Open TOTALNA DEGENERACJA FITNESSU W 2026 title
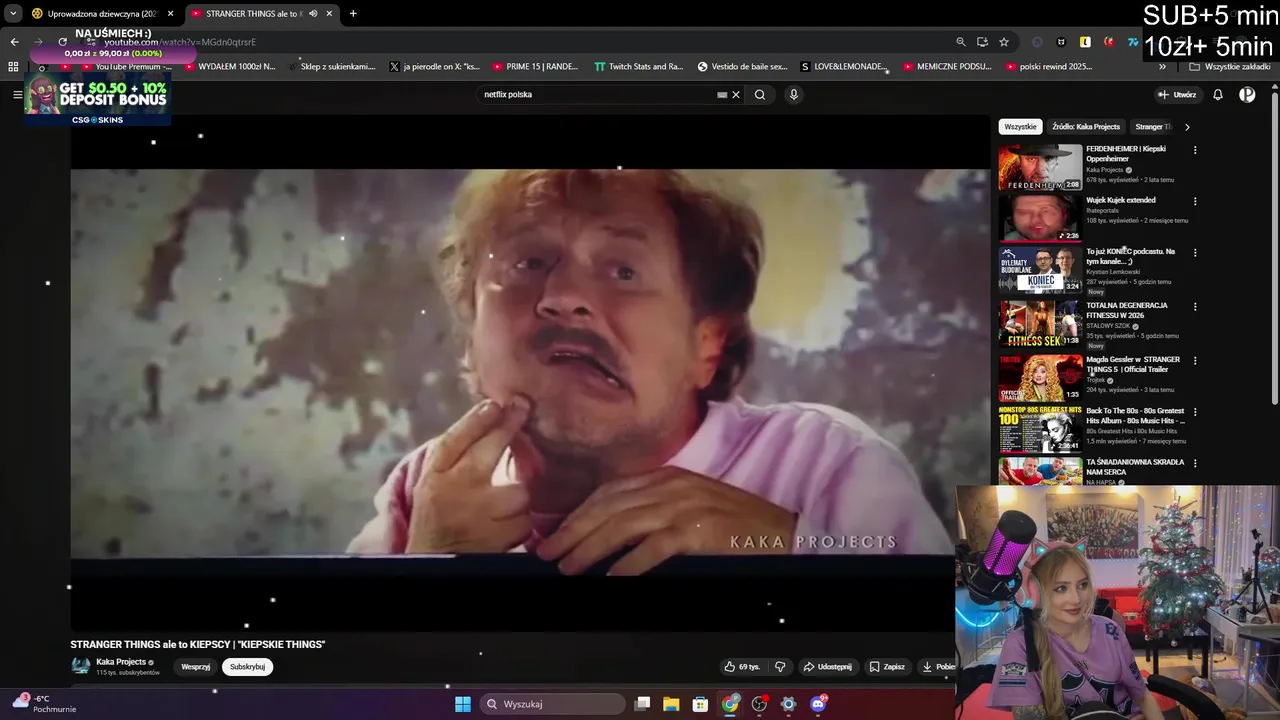 coord(1127,310)
